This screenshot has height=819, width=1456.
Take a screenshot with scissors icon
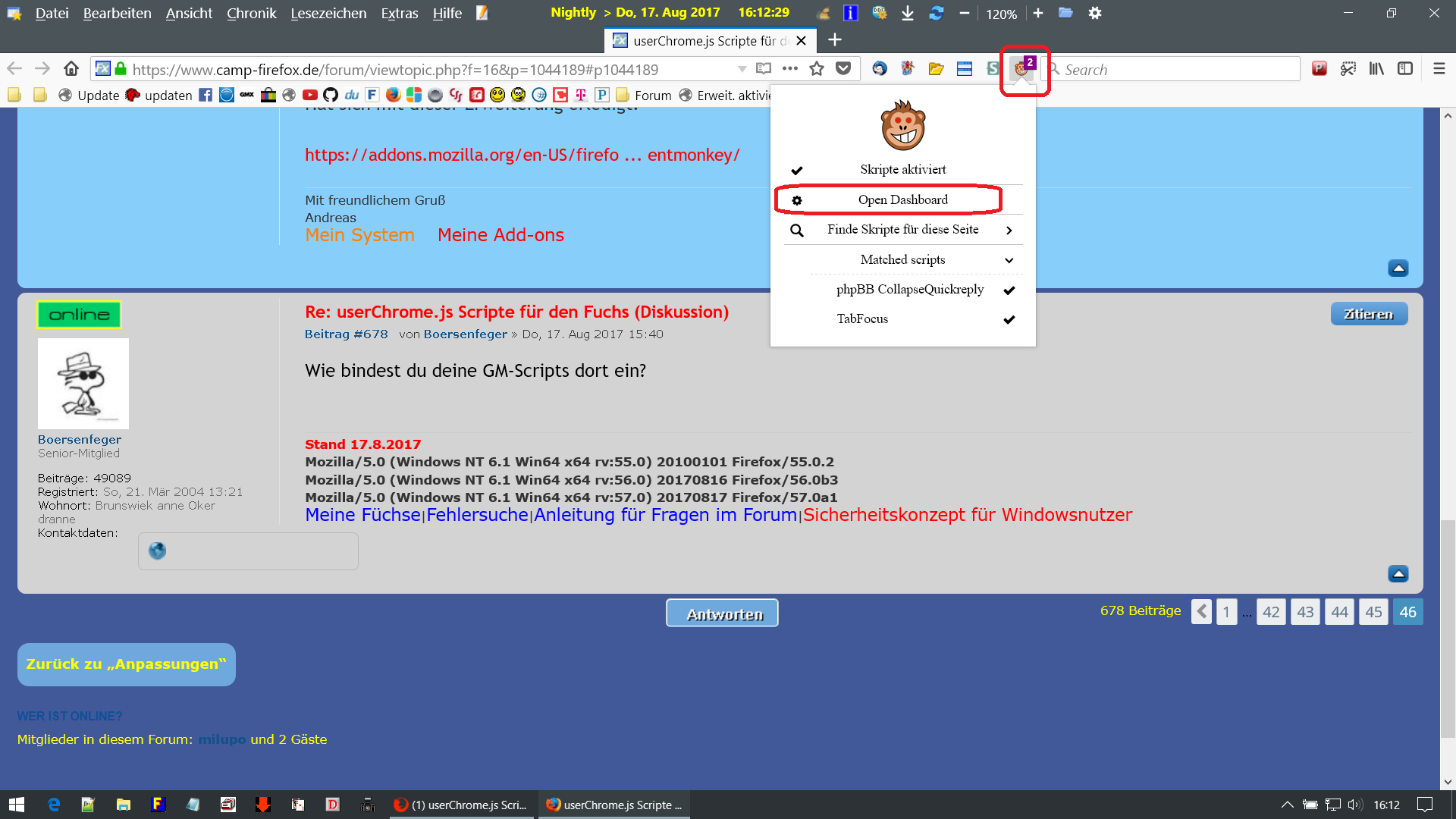1348,69
